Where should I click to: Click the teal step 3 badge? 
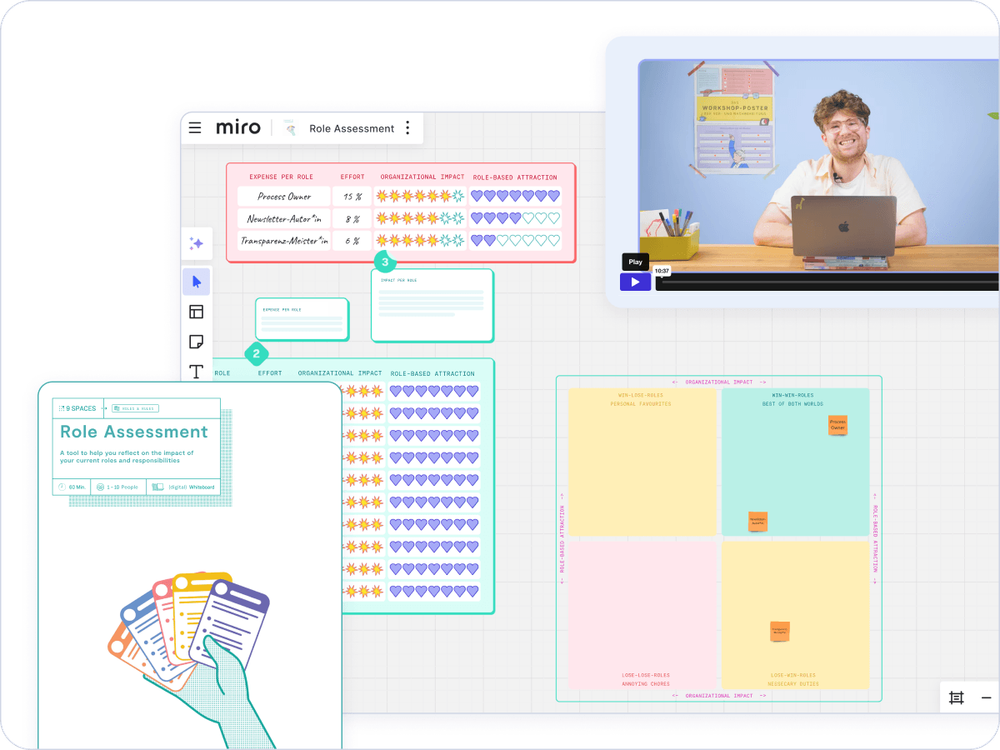pyautogui.click(x=386, y=261)
